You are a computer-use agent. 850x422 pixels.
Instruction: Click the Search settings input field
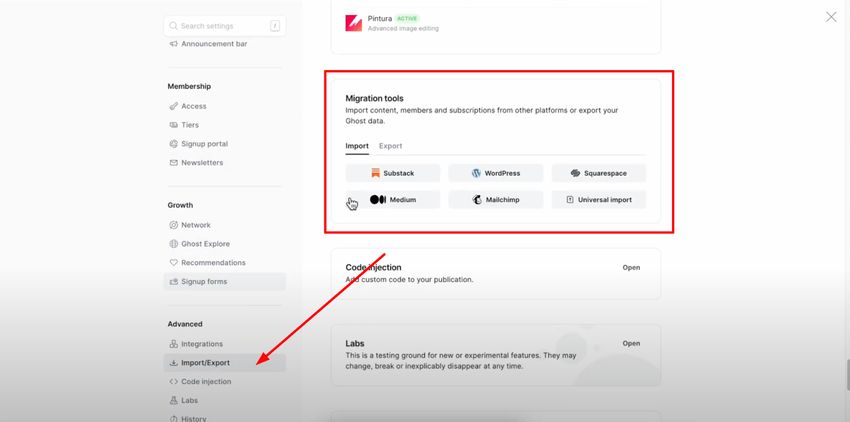coord(224,26)
